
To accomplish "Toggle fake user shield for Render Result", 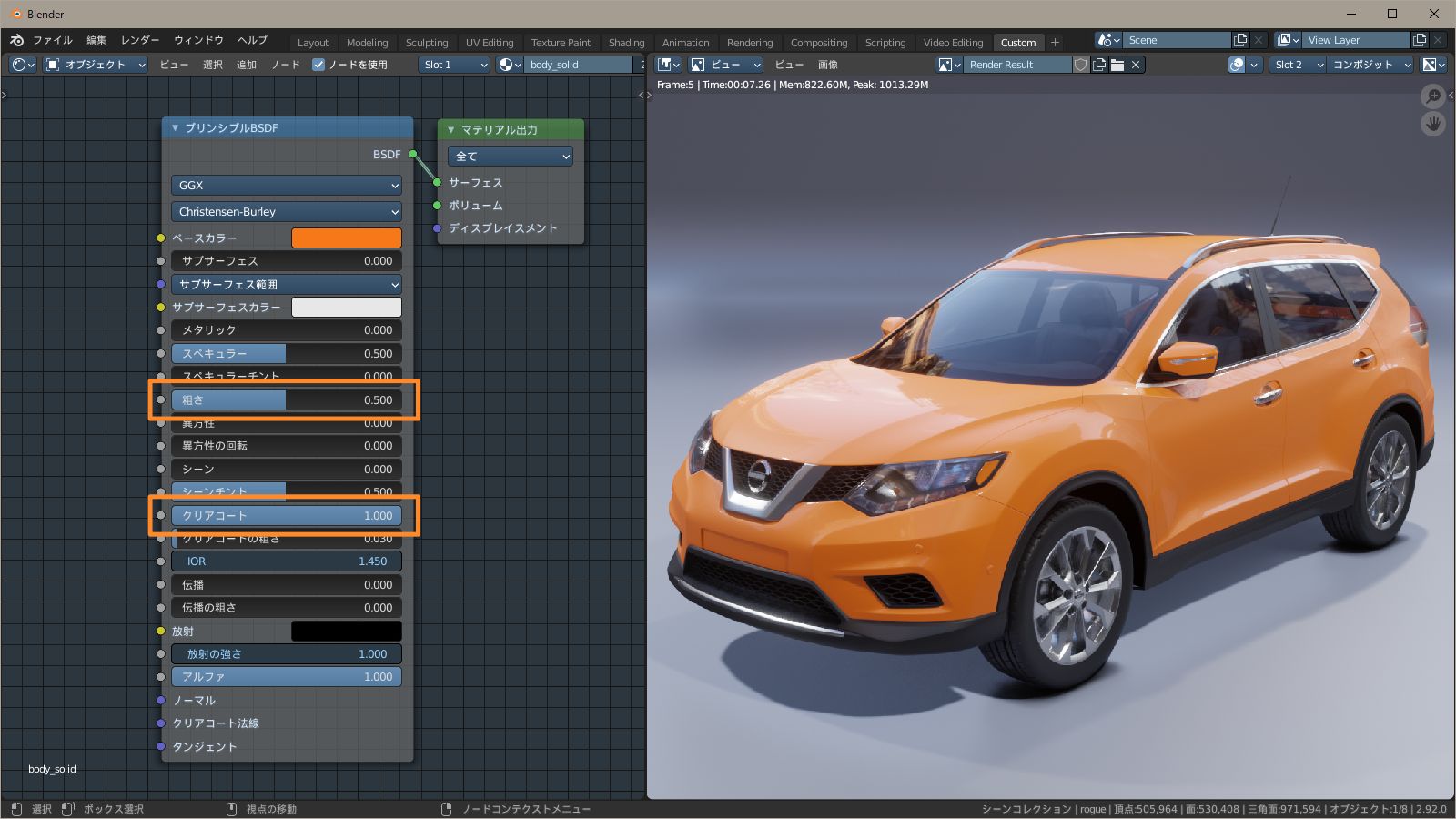I will coord(1081,65).
